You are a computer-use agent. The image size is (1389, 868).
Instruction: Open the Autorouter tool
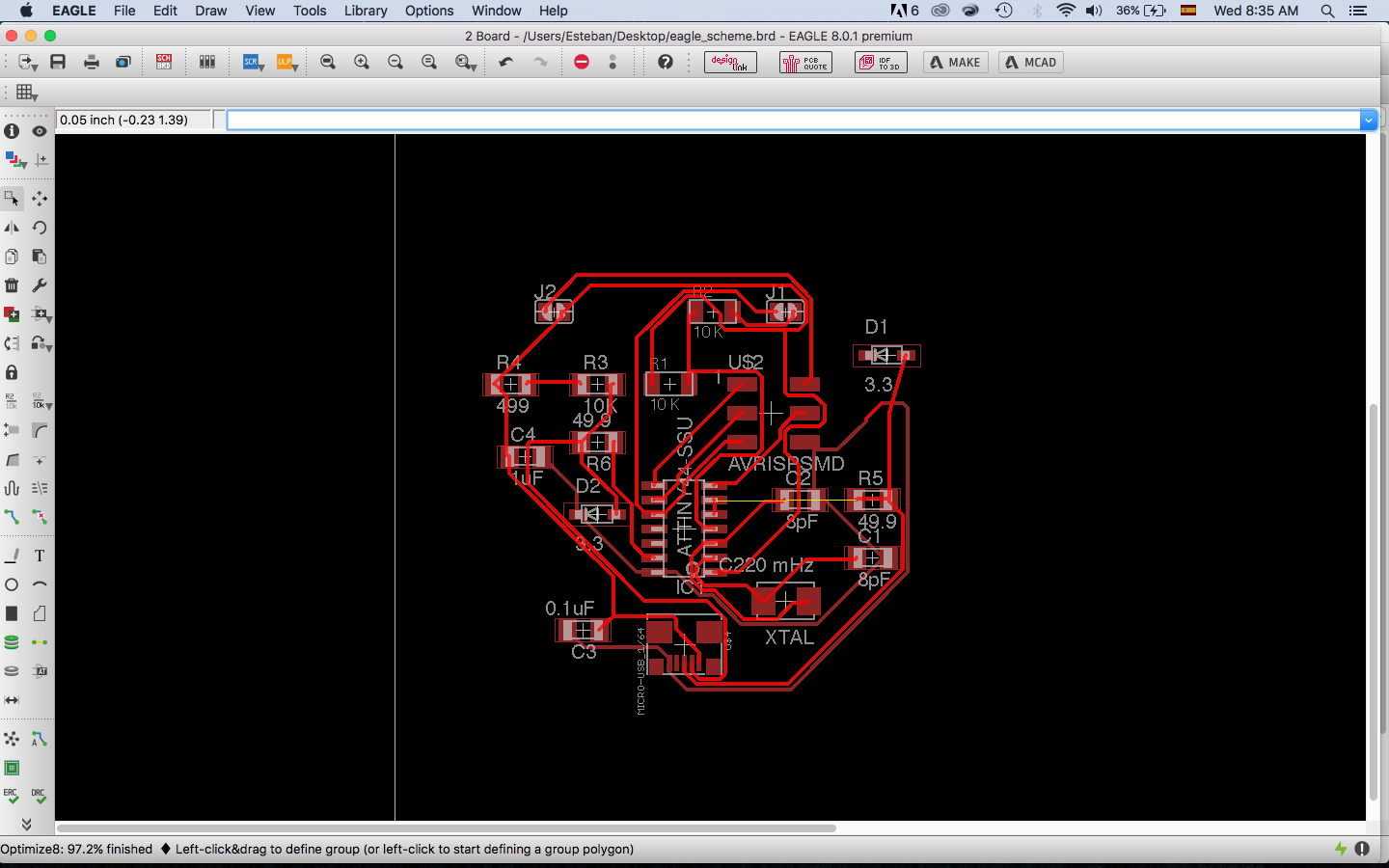coord(40,739)
